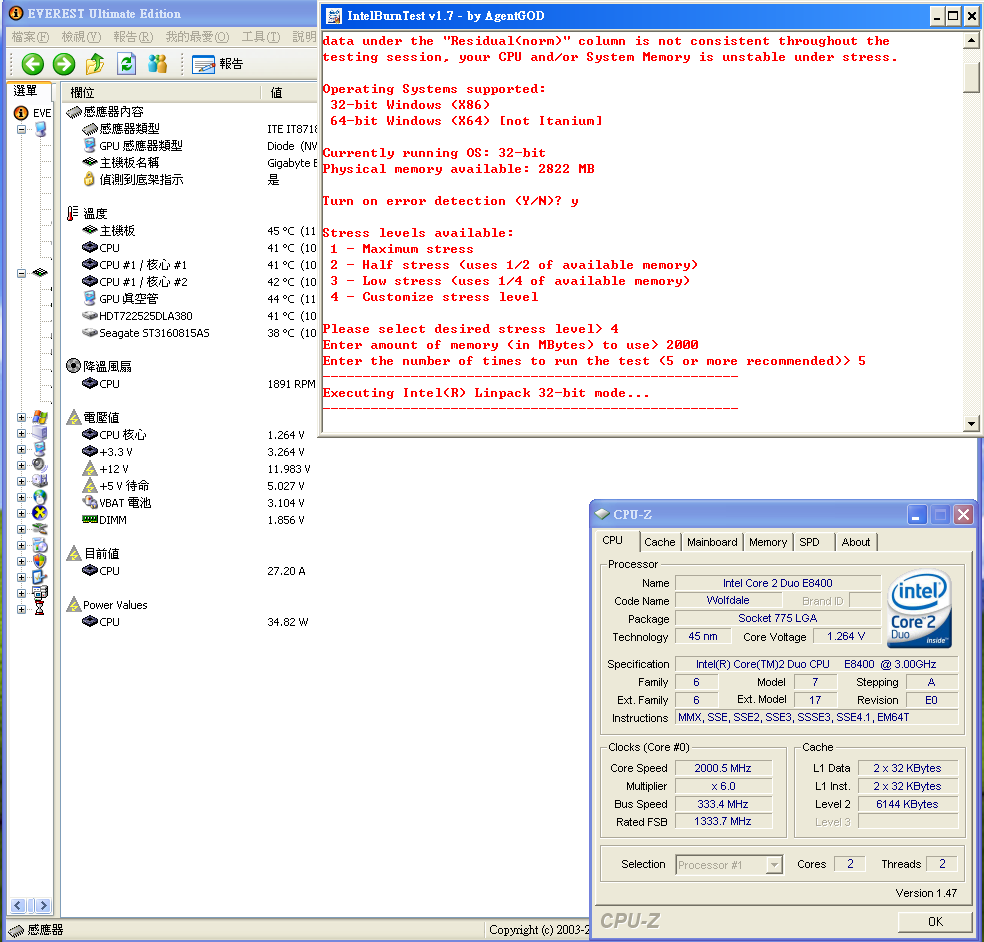Switch to the Mainboard tab in CPU-Z

pyautogui.click(x=712, y=542)
